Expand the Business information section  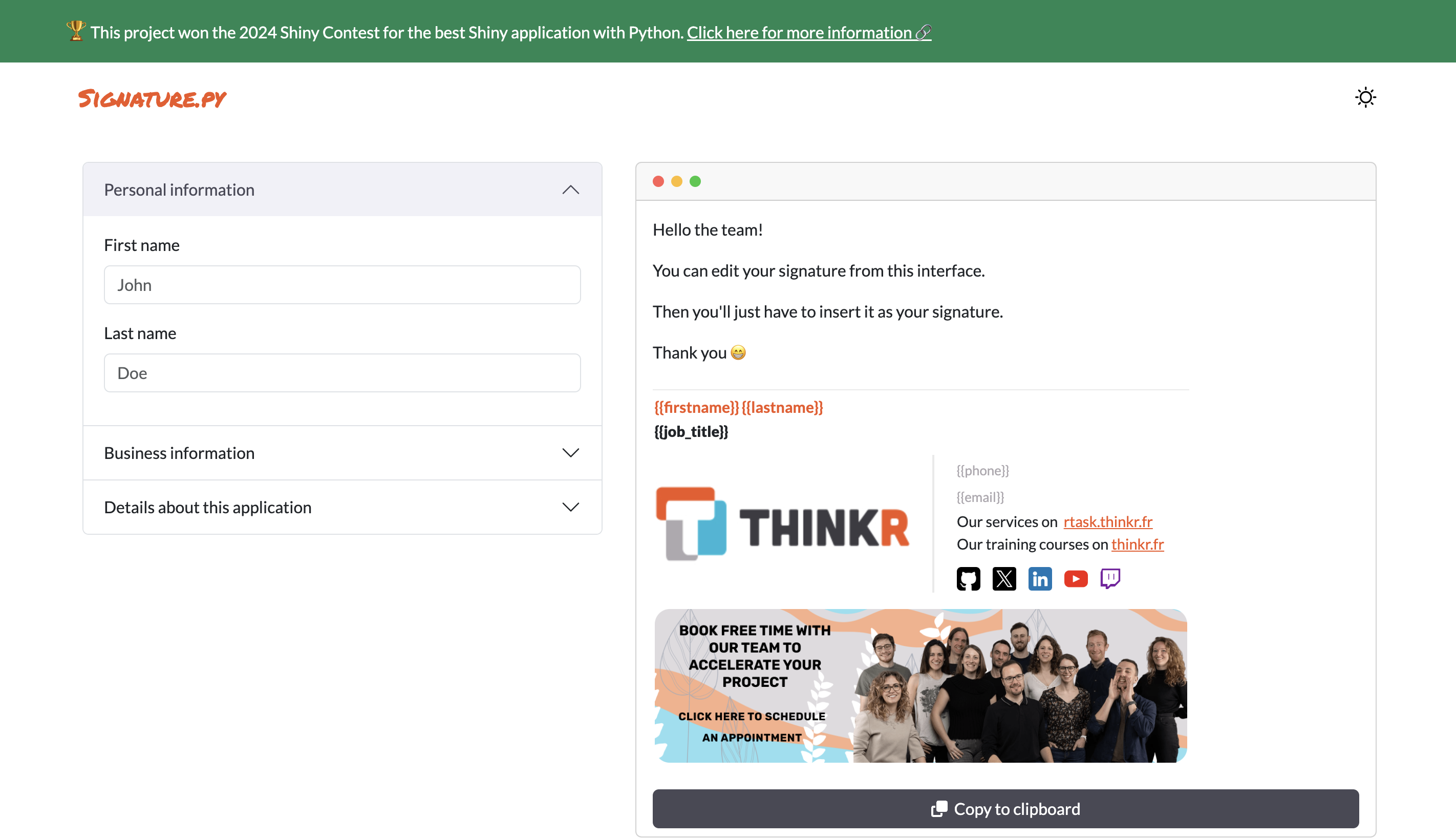point(342,453)
